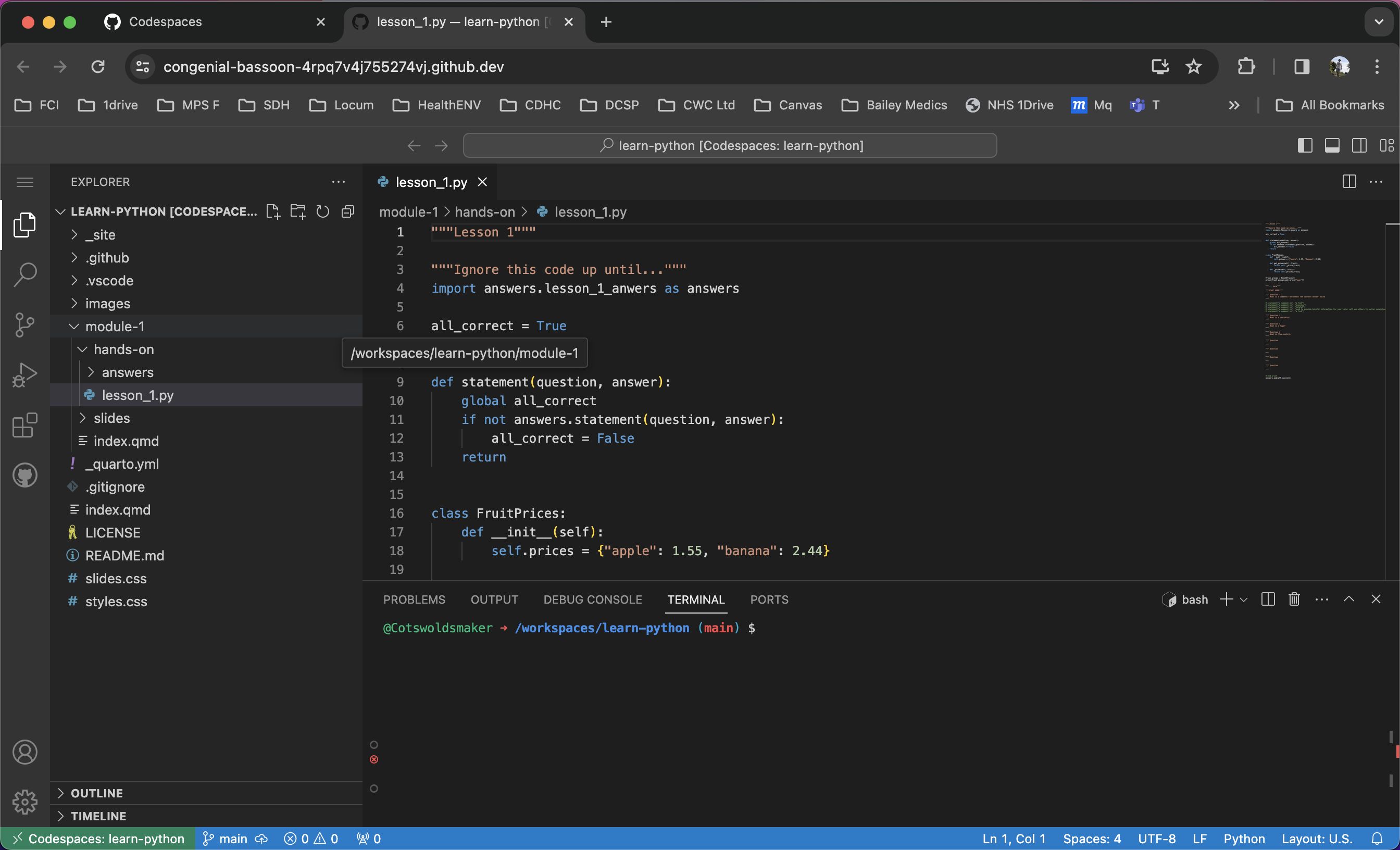Viewport: 1400px width, 850px height.
Task: Click the Python language mode in status bar
Action: [1244, 839]
